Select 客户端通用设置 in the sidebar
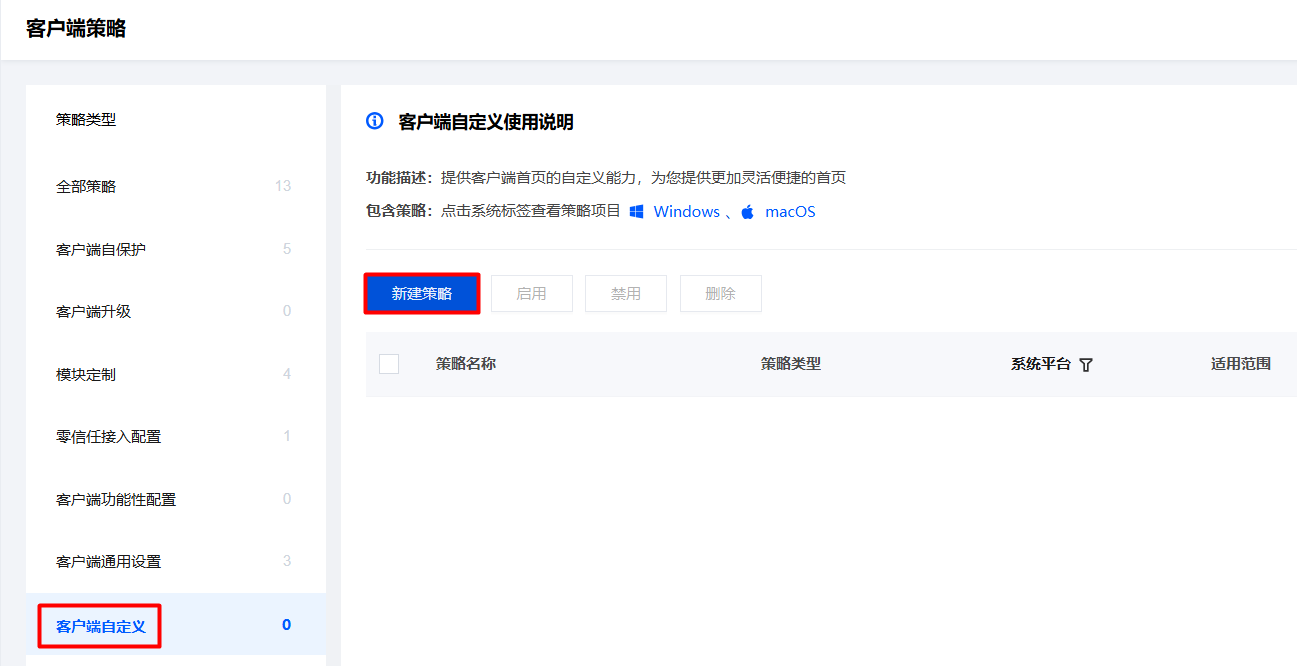Viewport: 1297px width, 666px height. click(x=176, y=562)
